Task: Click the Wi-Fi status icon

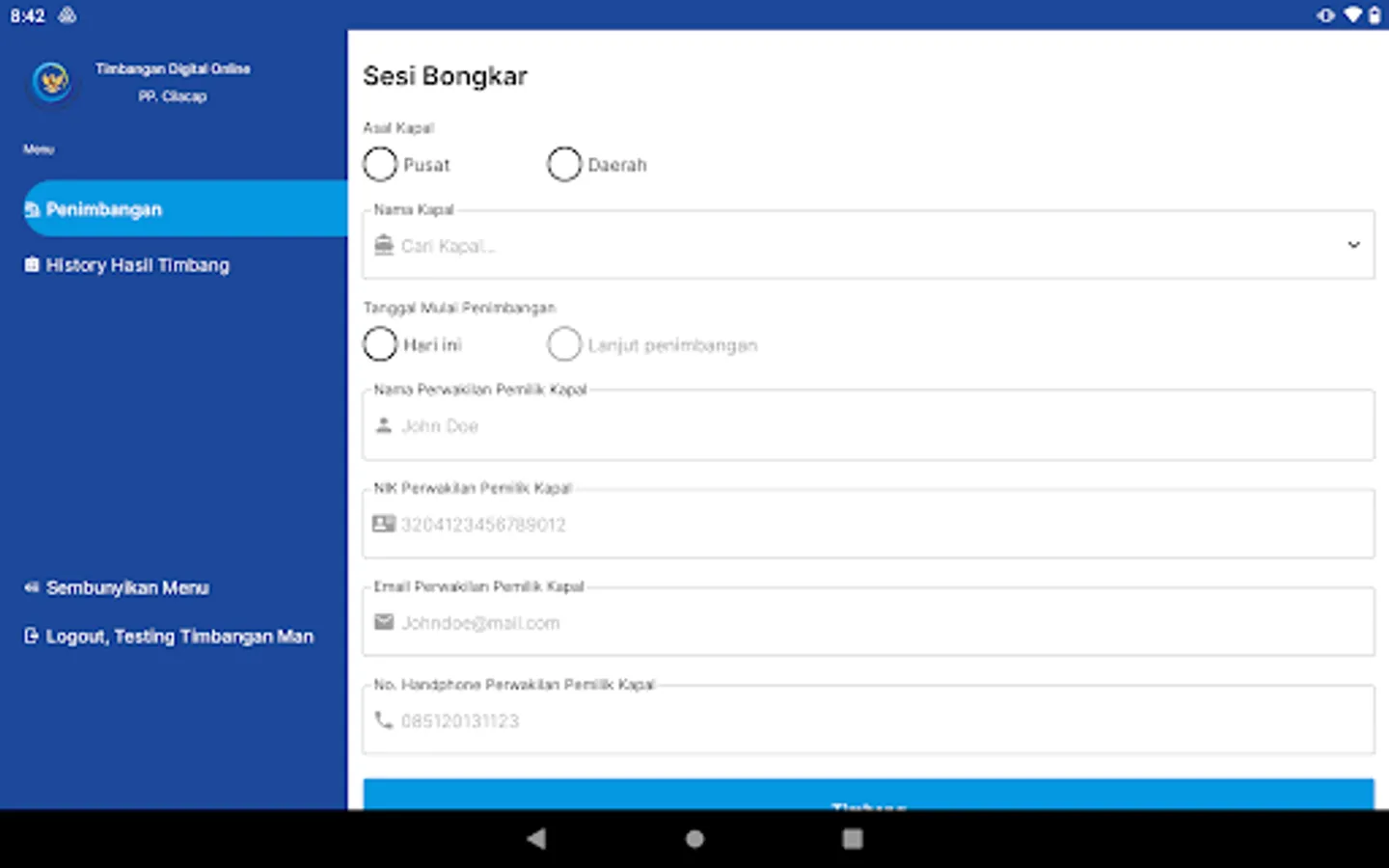Action: click(1352, 14)
